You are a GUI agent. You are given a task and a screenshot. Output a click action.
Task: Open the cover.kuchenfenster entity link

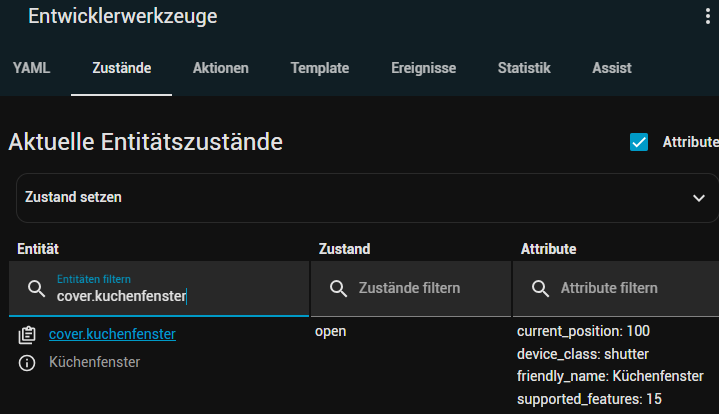pyautogui.click(x=112, y=334)
